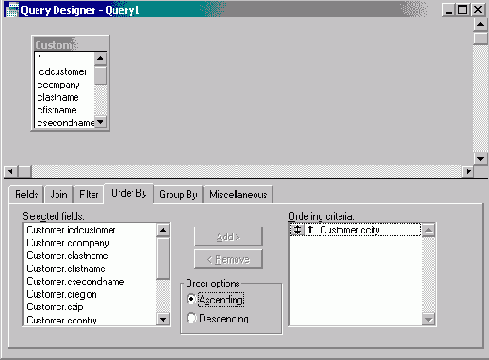This screenshot has width=489, height=360.
Task: Select Customer.ccompany in Selected fields
Action: 68,243
